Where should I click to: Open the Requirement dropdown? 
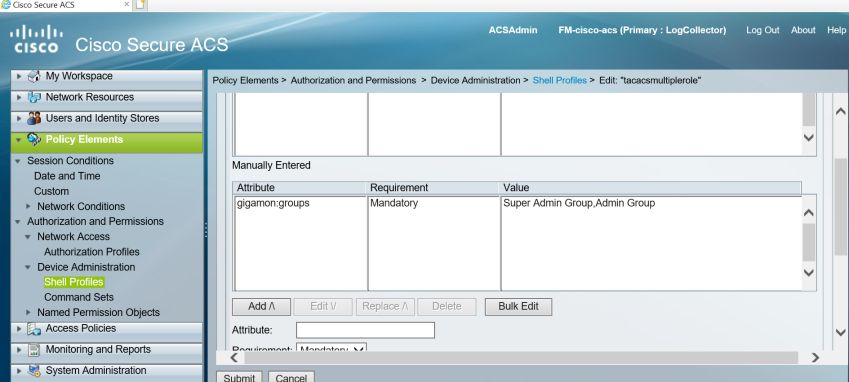click(x=331, y=348)
